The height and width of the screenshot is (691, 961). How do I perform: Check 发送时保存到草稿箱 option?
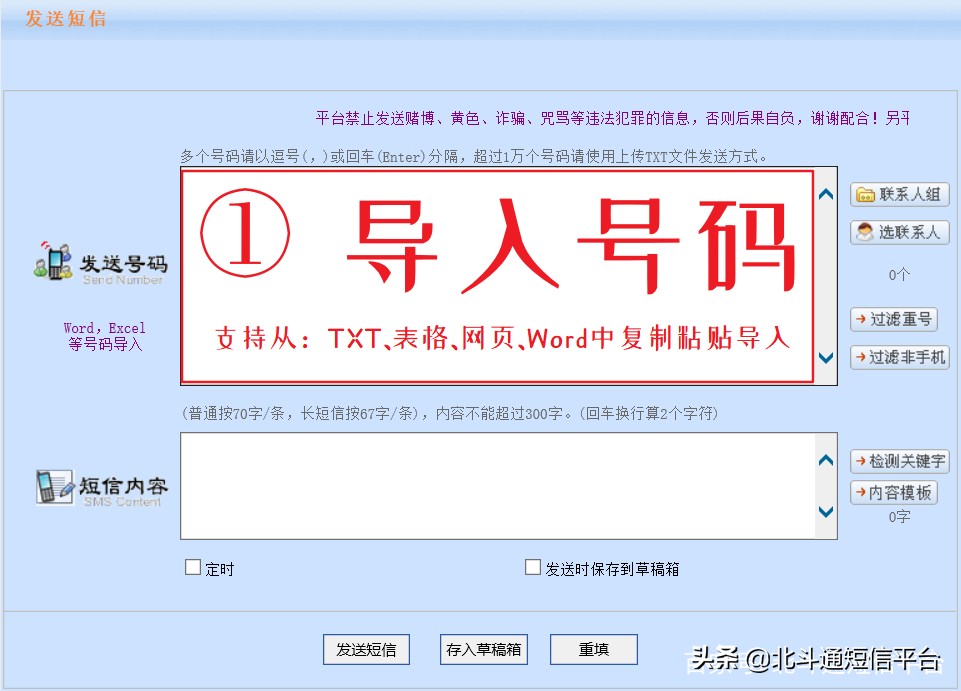click(532, 566)
